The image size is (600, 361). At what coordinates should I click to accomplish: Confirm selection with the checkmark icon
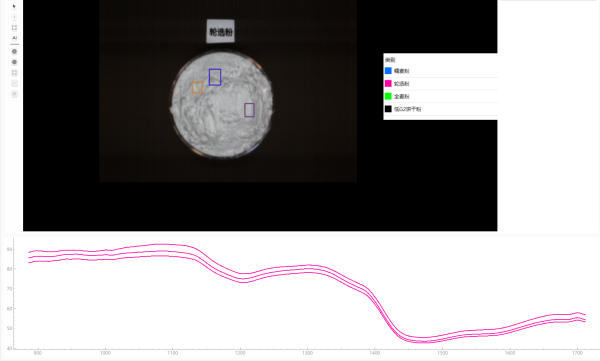pyautogui.click(x=15, y=83)
